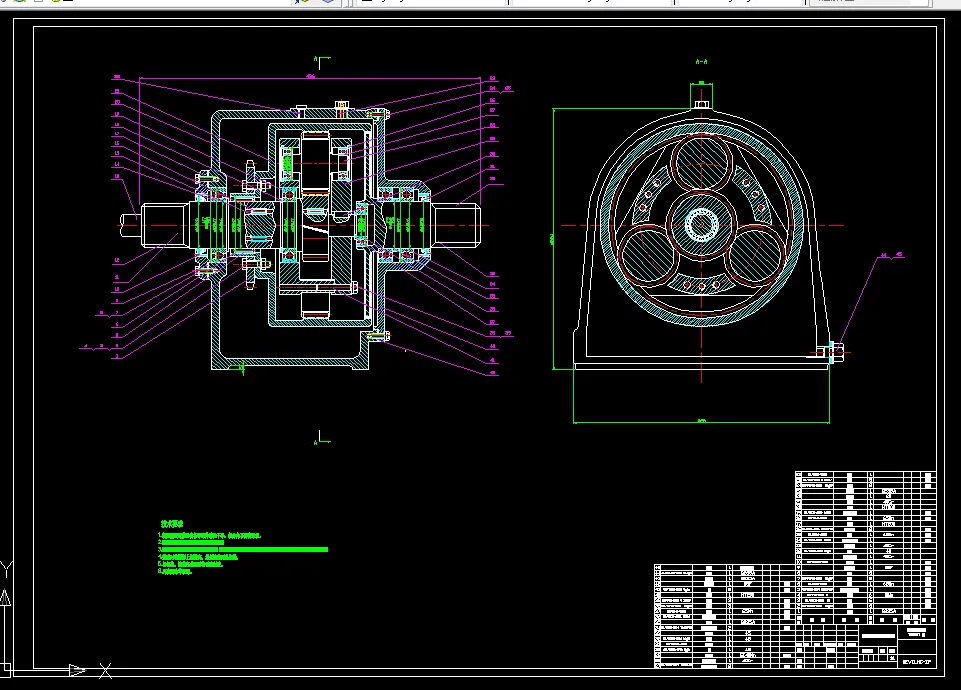The height and width of the screenshot is (690, 961).
Task: Select the right output shaft end in section view
Action: click(455, 225)
